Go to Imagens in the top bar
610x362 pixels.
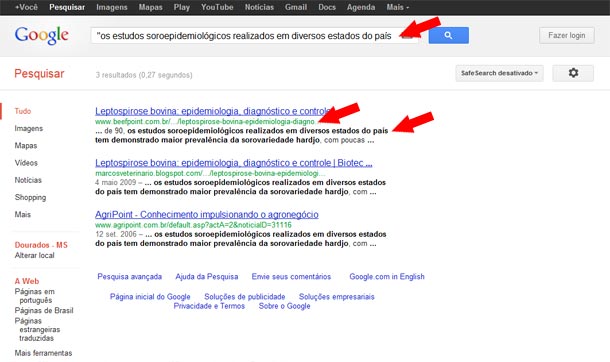pyautogui.click(x=112, y=7)
